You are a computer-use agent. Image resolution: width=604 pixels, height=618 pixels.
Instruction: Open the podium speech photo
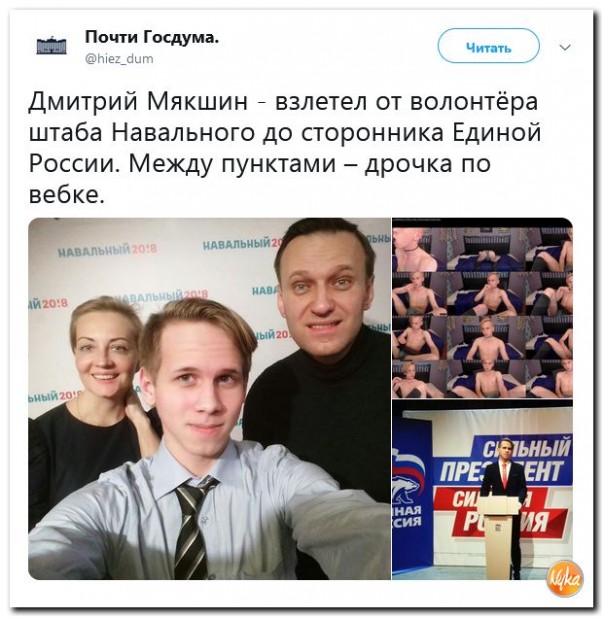point(482,490)
